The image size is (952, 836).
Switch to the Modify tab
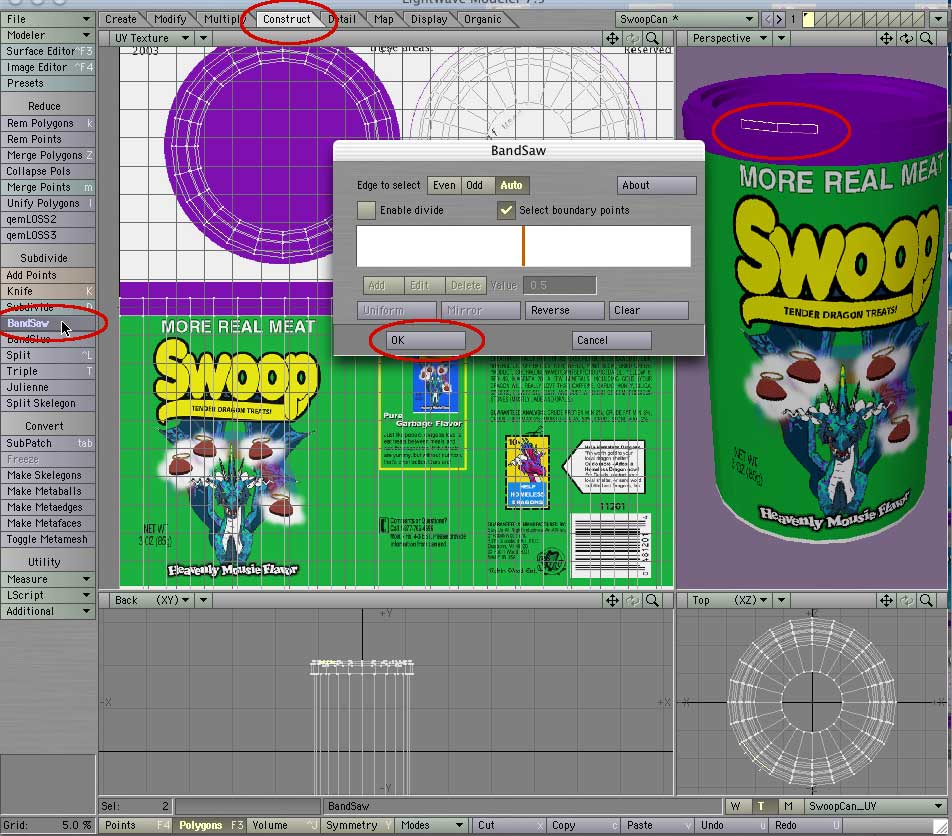[170, 19]
